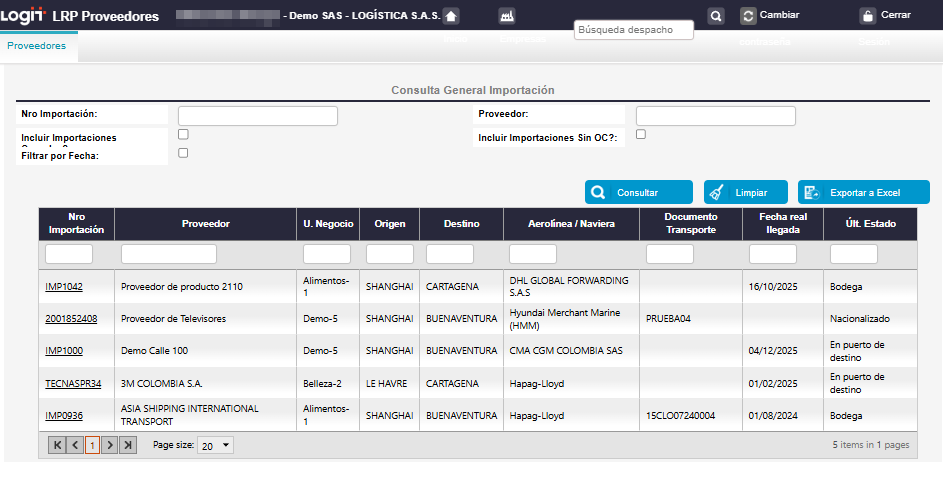Check the Incluir Importaciones Sin OC box
Image resolution: width=943 pixels, height=479 pixels.
click(641, 134)
